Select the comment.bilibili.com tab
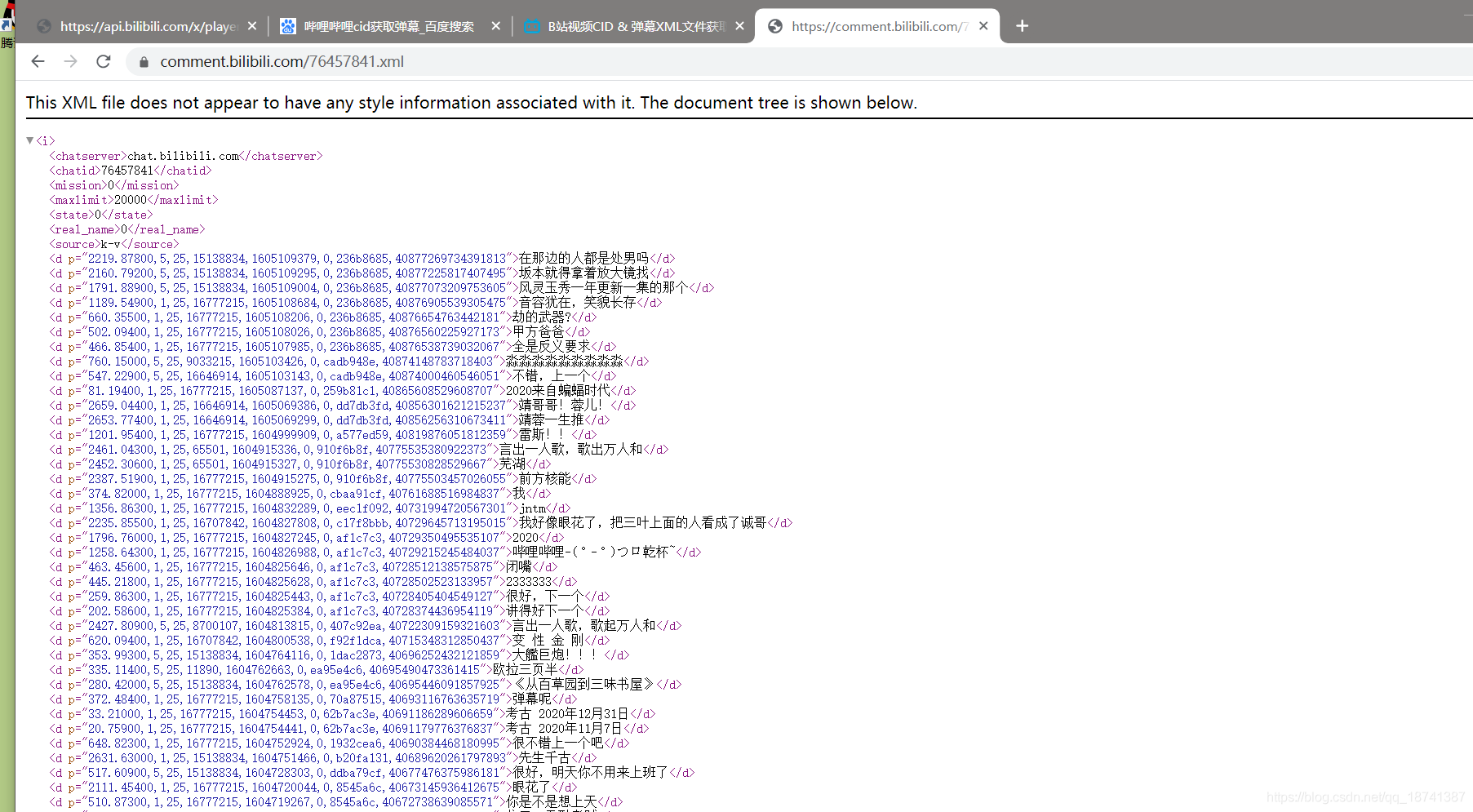This screenshot has width=1473, height=812. click(877, 26)
